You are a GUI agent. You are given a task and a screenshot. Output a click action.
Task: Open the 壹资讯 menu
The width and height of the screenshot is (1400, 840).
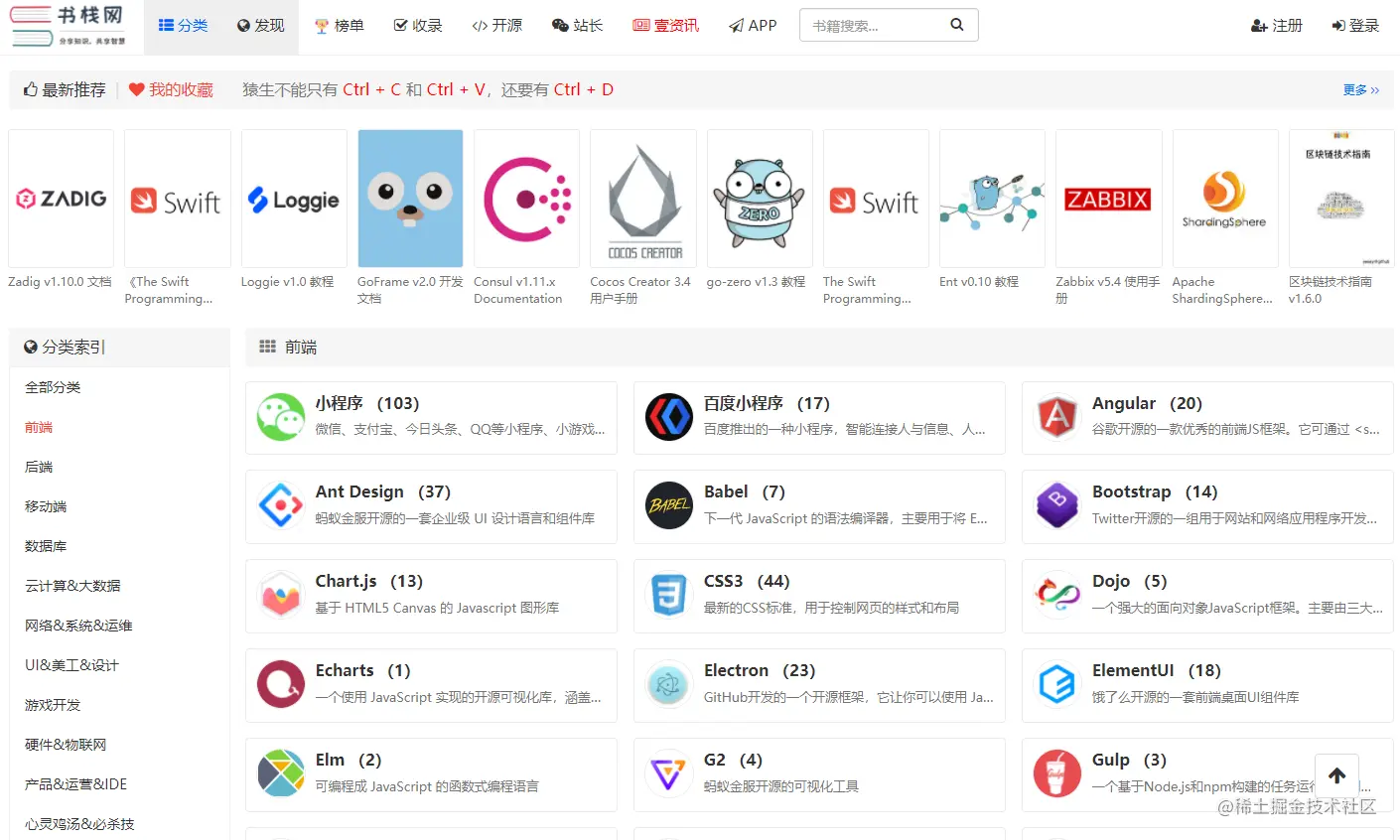pyautogui.click(x=666, y=26)
